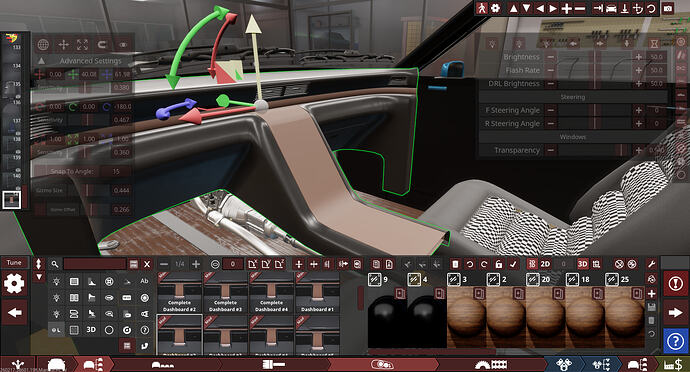Select the 3D fixture category

[91, 329]
